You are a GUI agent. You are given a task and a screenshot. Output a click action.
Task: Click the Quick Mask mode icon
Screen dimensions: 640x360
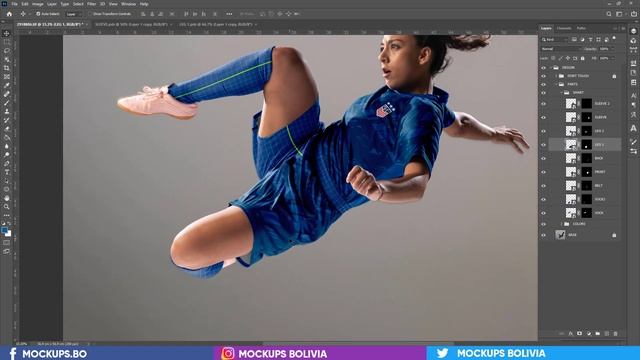(x=7, y=242)
